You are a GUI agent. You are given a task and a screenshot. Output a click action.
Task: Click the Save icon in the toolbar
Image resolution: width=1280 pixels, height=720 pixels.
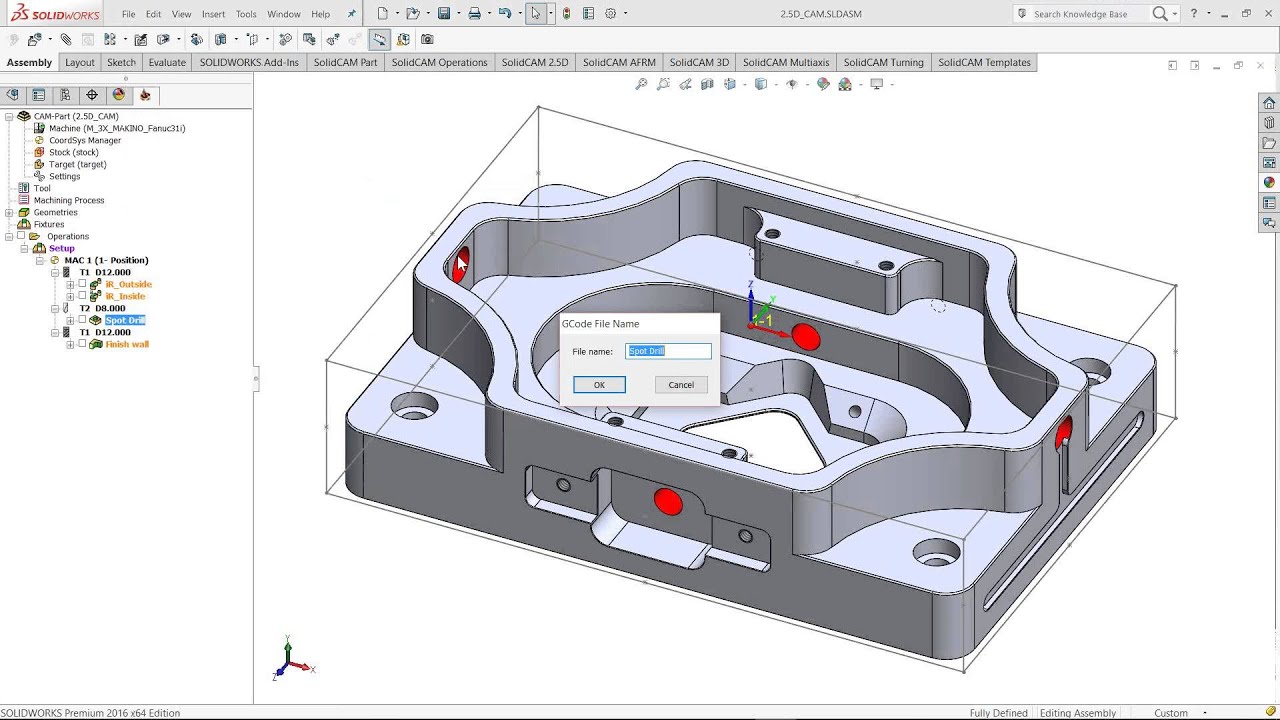443,14
